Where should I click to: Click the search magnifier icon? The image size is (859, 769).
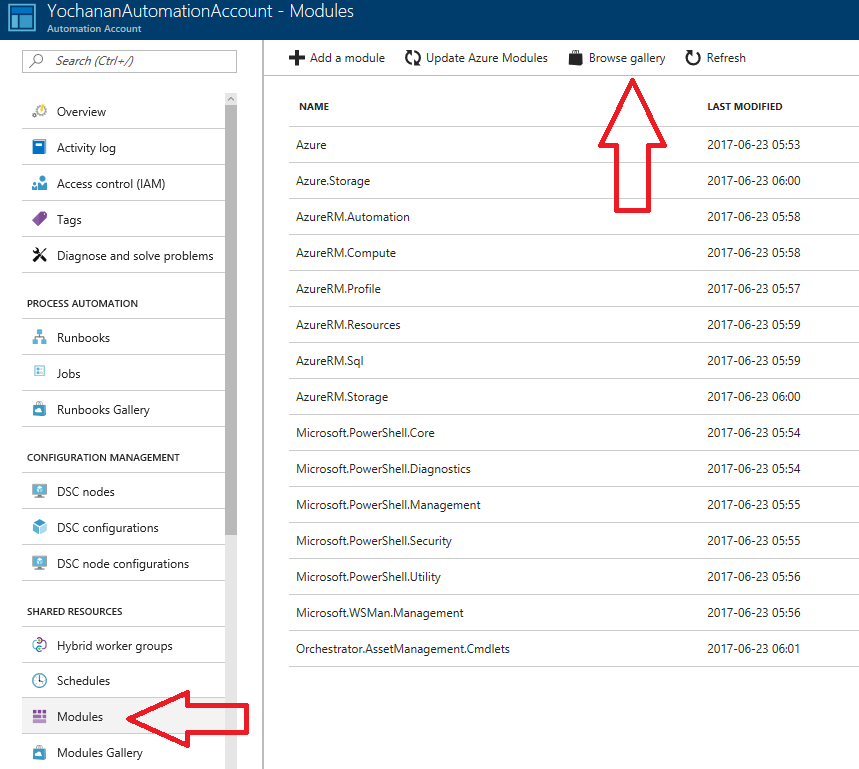tap(36, 60)
